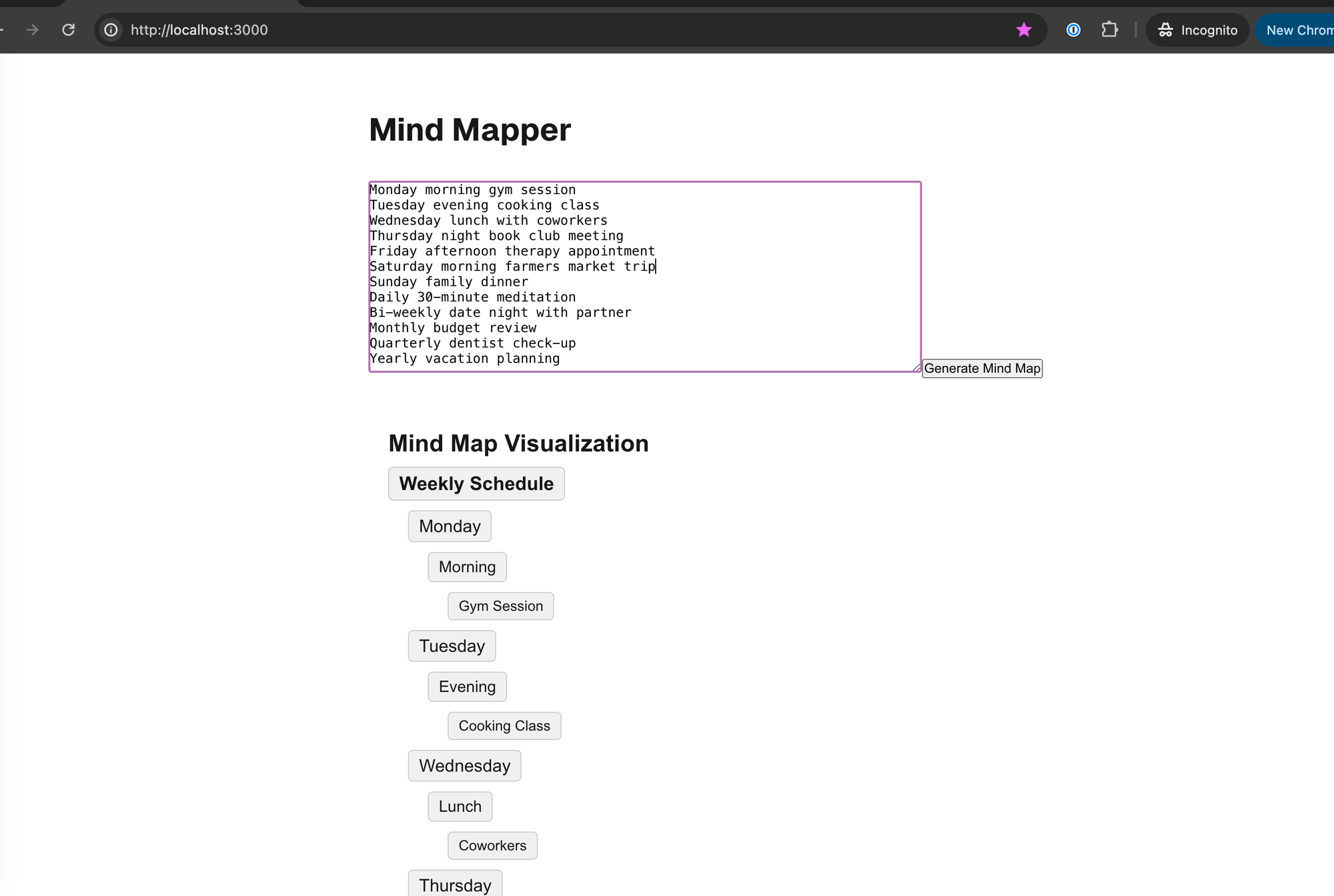The image size is (1334, 896).
Task: Click the Morning node under Monday
Action: pyautogui.click(x=467, y=567)
